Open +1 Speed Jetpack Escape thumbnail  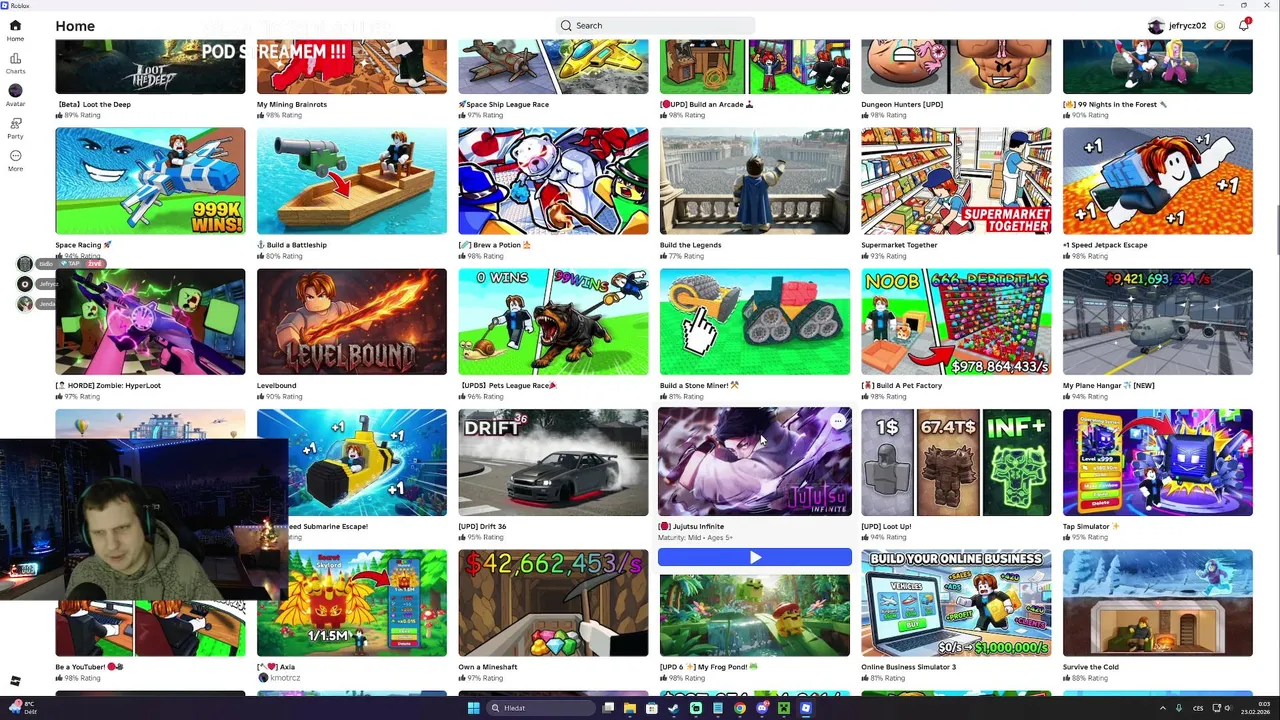click(x=1158, y=181)
